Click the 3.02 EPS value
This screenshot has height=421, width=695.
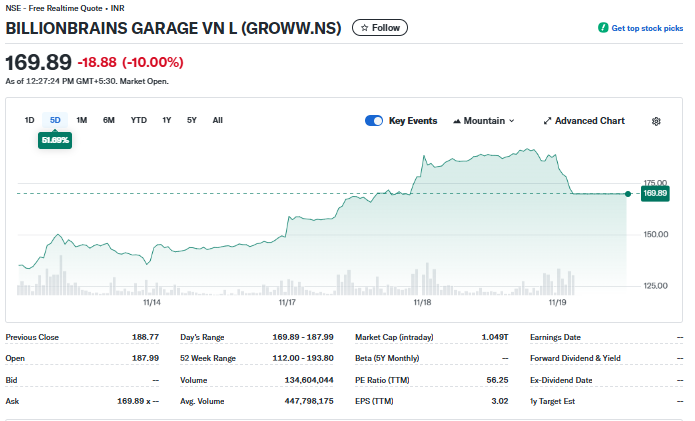[500, 401]
